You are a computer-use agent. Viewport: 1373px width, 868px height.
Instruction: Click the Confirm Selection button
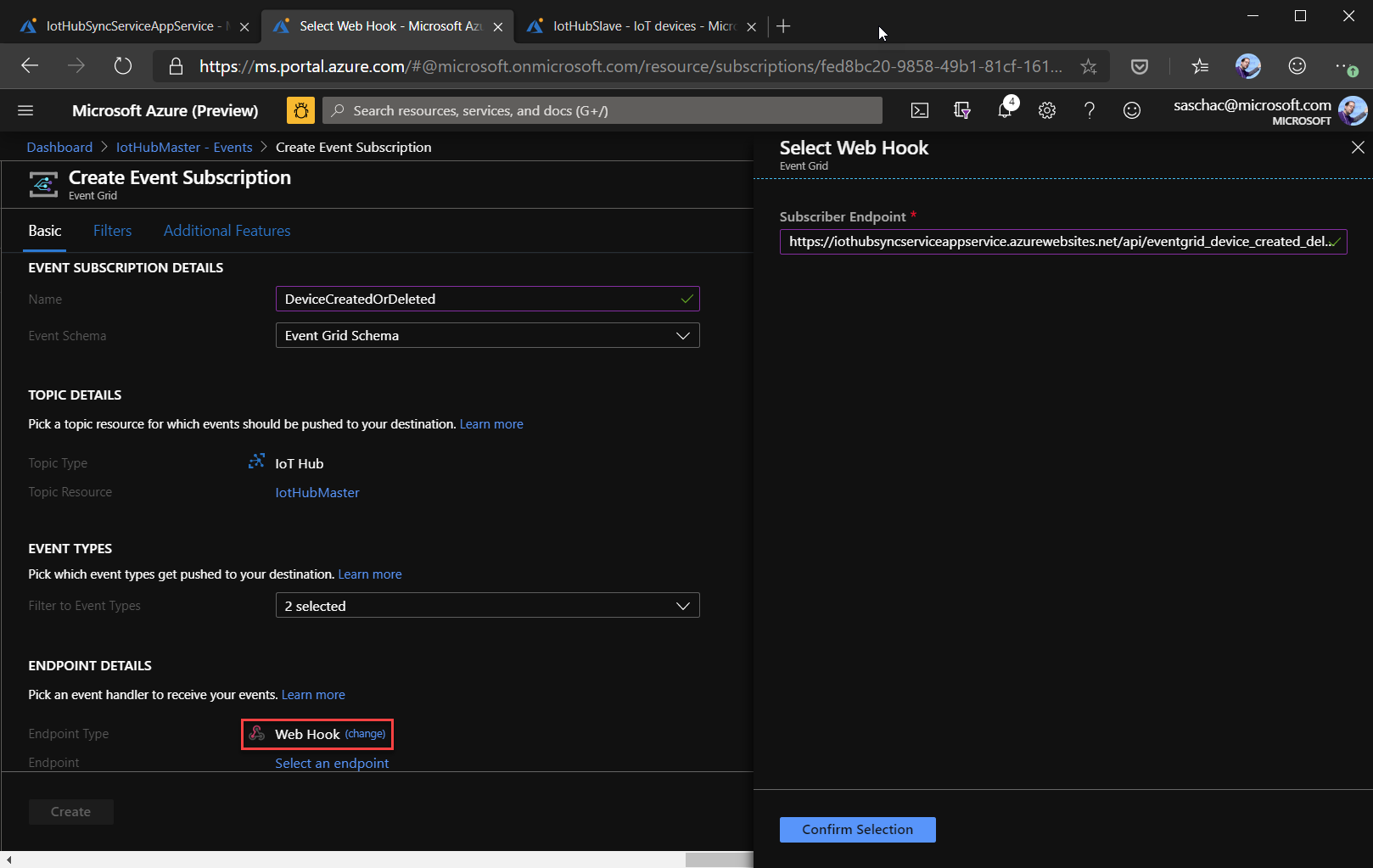coord(857,829)
